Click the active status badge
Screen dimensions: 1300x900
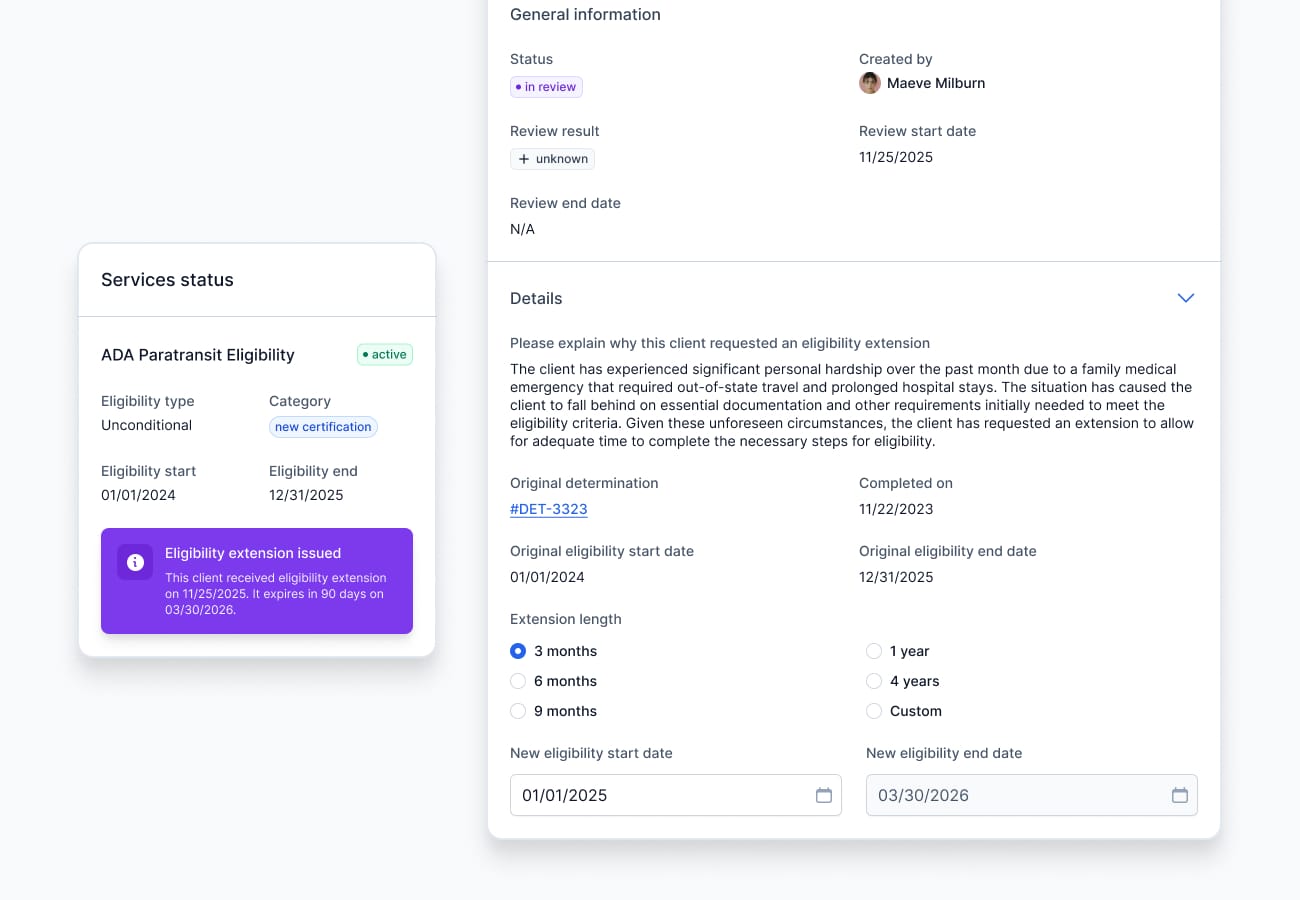tap(385, 354)
